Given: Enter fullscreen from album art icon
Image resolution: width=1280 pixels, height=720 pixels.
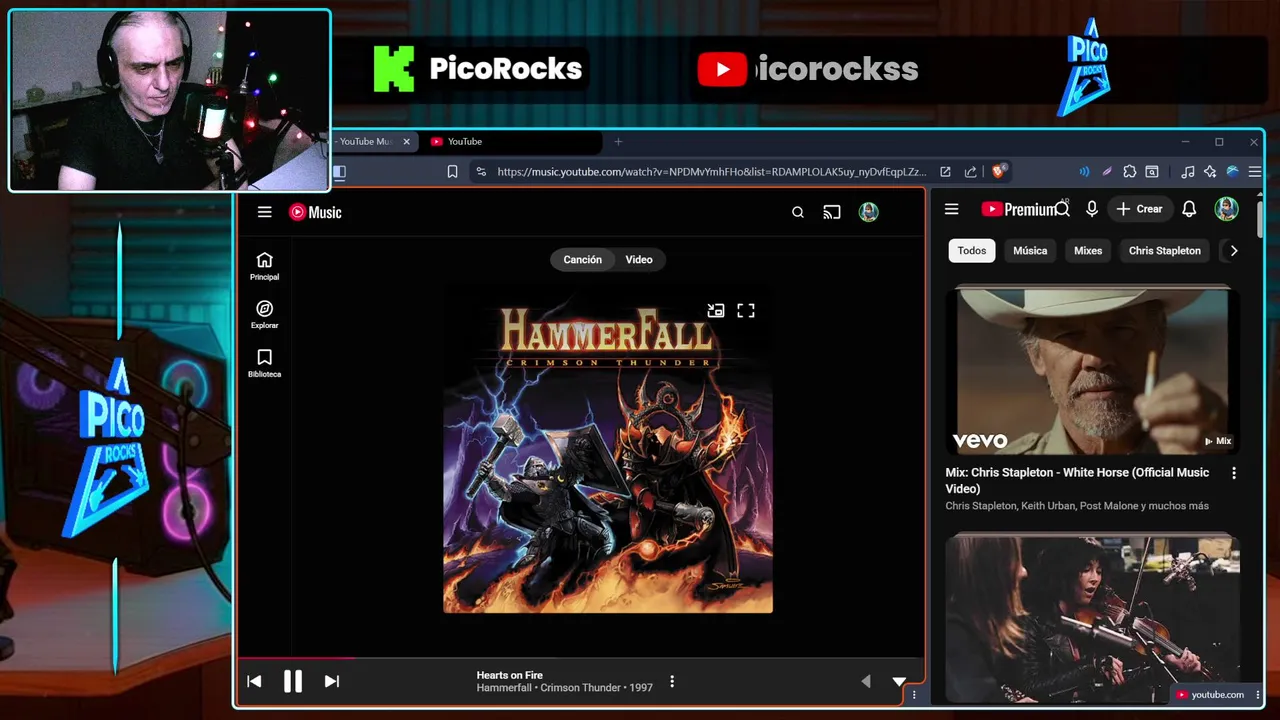Looking at the screenshot, I should (746, 311).
